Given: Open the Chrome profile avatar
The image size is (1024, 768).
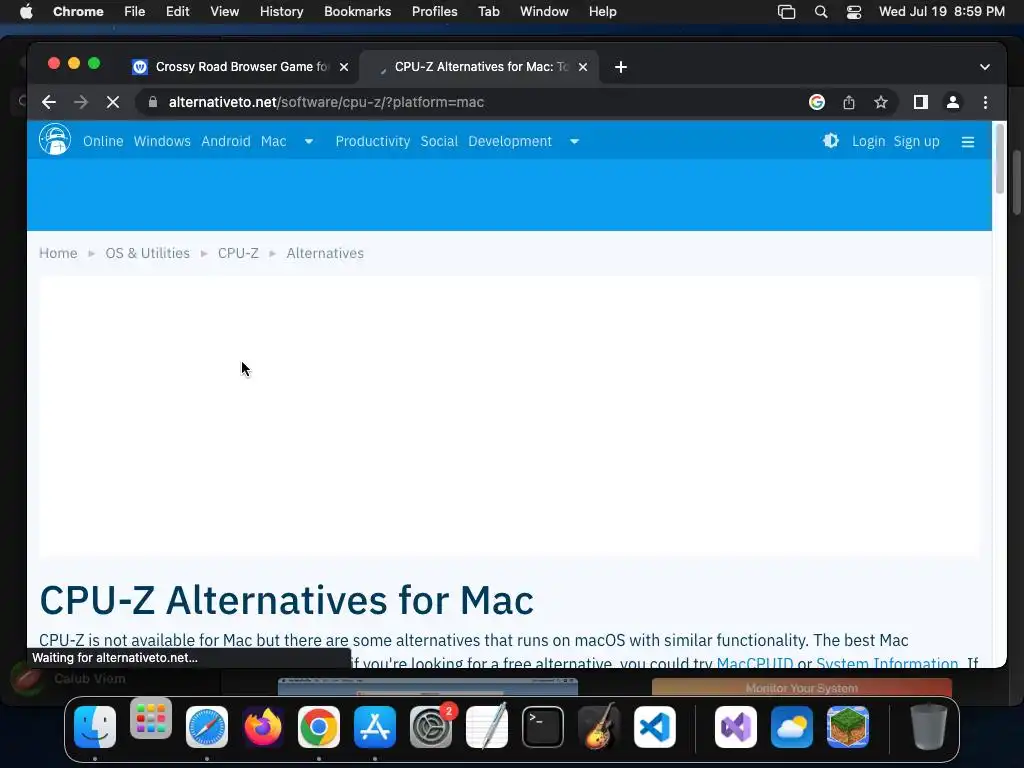Looking at the screenshot, I should coord(953,102).
